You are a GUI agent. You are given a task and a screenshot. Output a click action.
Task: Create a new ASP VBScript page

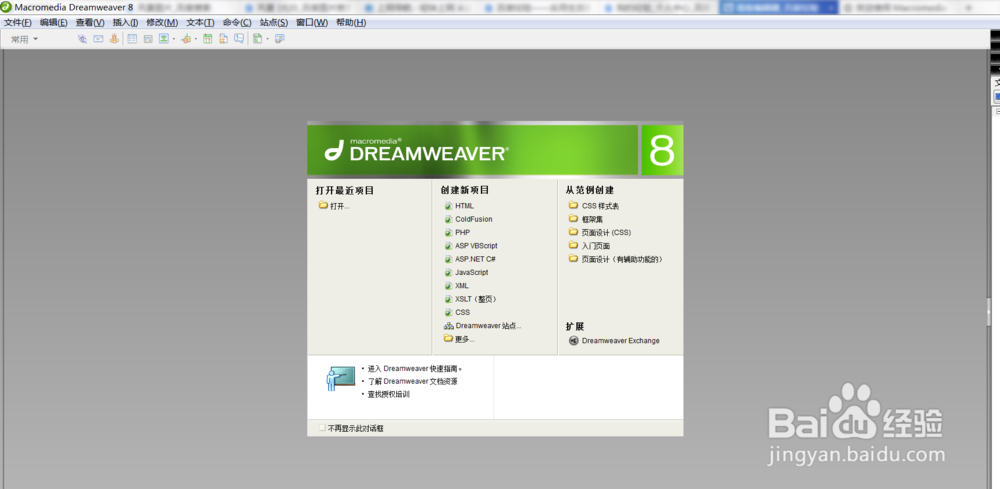[471, 246]
